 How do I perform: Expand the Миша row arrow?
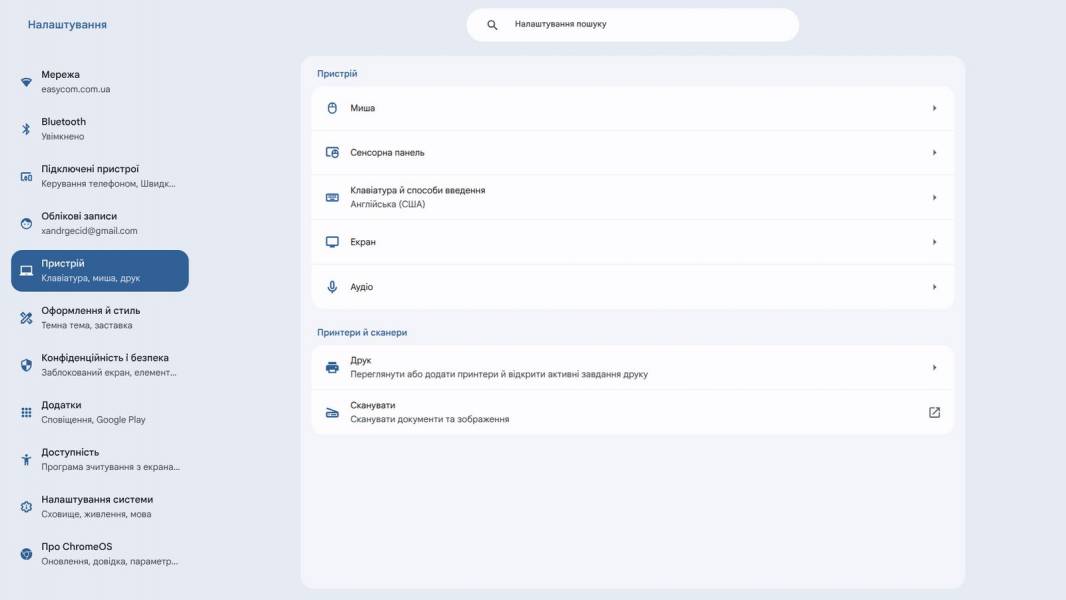click(934, 108)
